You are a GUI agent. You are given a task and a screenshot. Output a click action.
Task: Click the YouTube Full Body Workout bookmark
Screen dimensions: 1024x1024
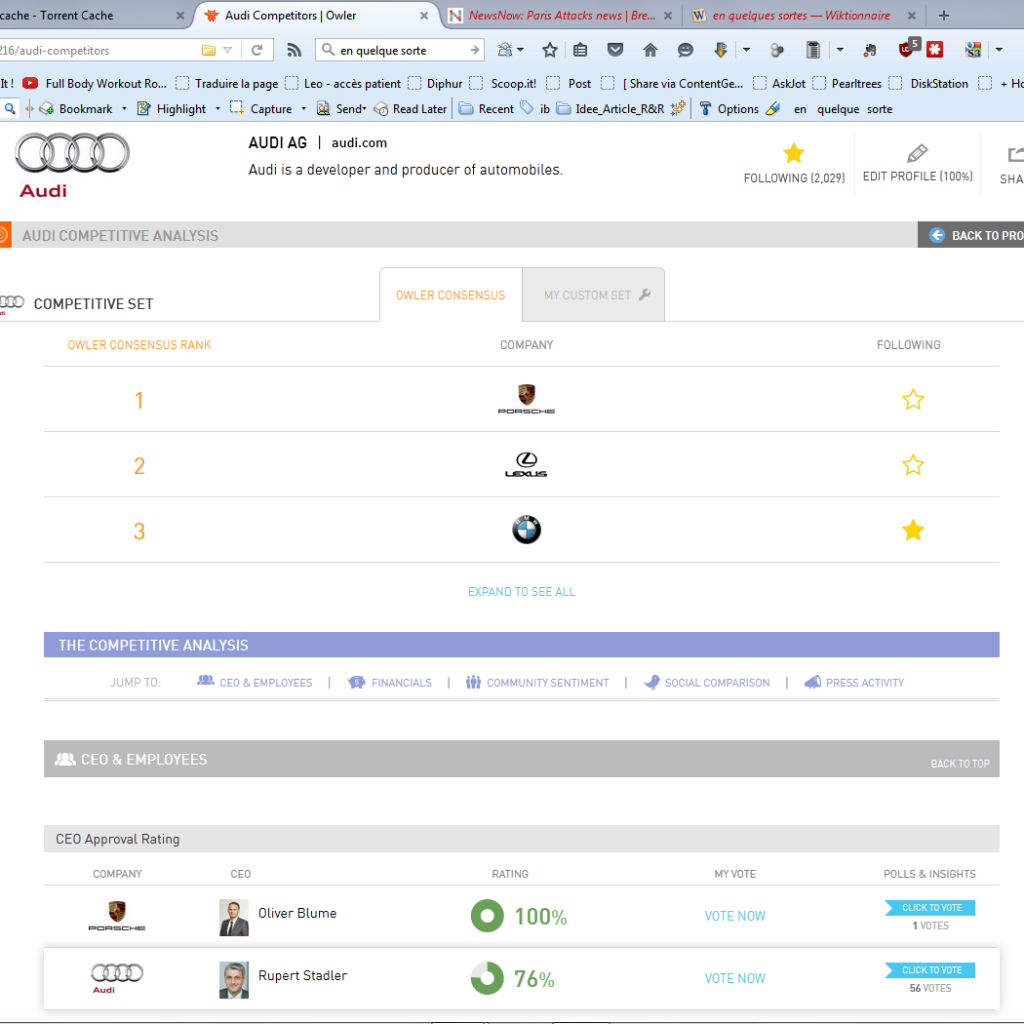(x=95, y=84)
